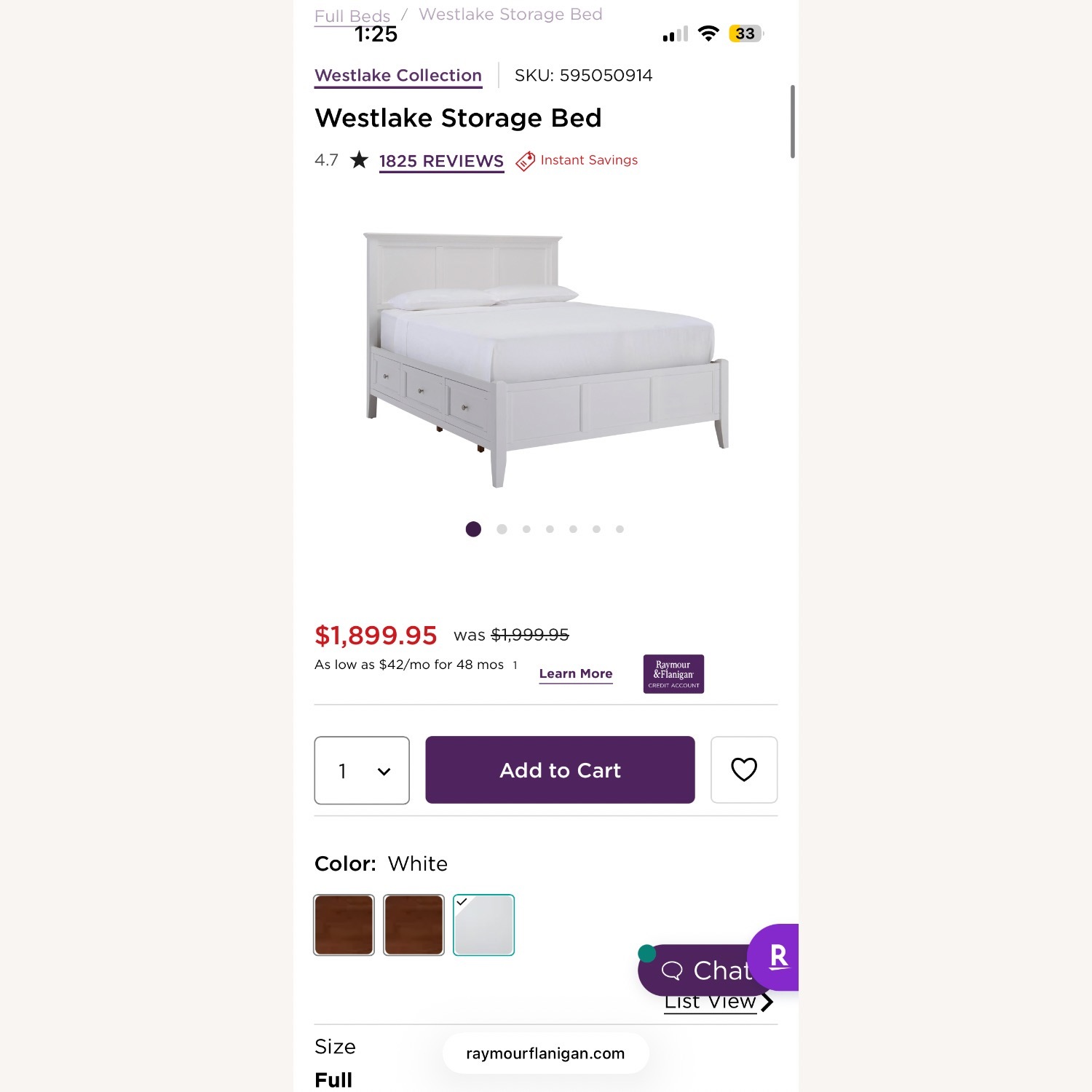Open the quantity selector dropdown

tap(362, 769)
